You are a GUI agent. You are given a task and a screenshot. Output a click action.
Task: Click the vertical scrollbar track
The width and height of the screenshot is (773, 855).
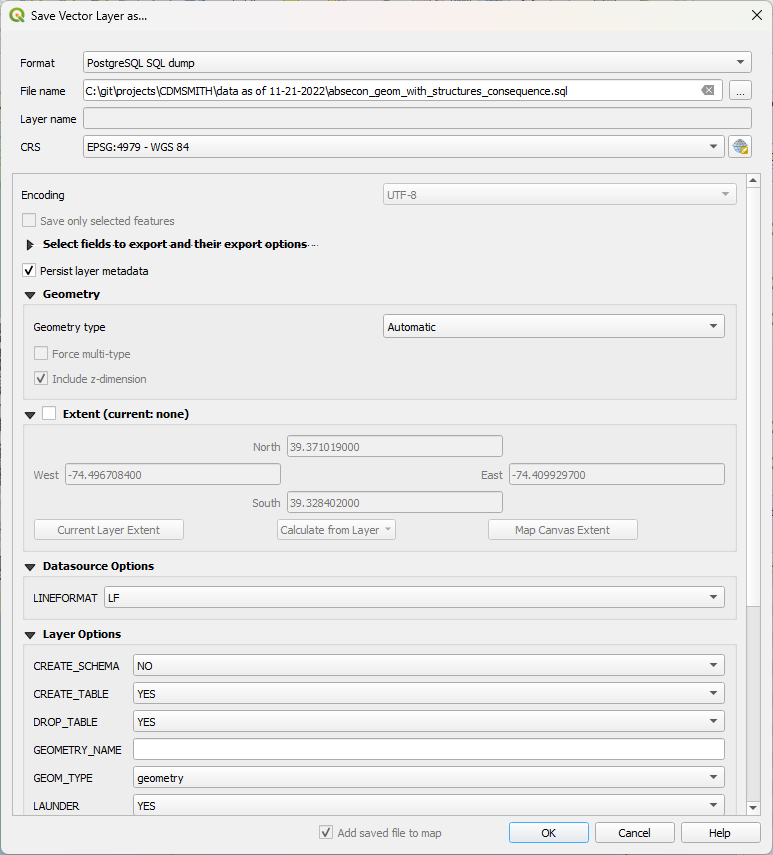753,703
